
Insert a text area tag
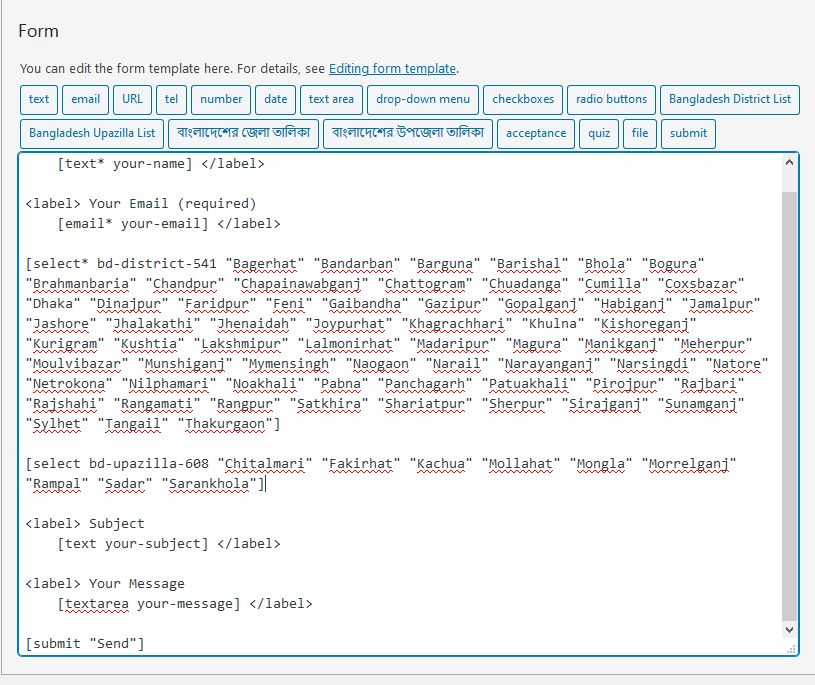(331, 99)
